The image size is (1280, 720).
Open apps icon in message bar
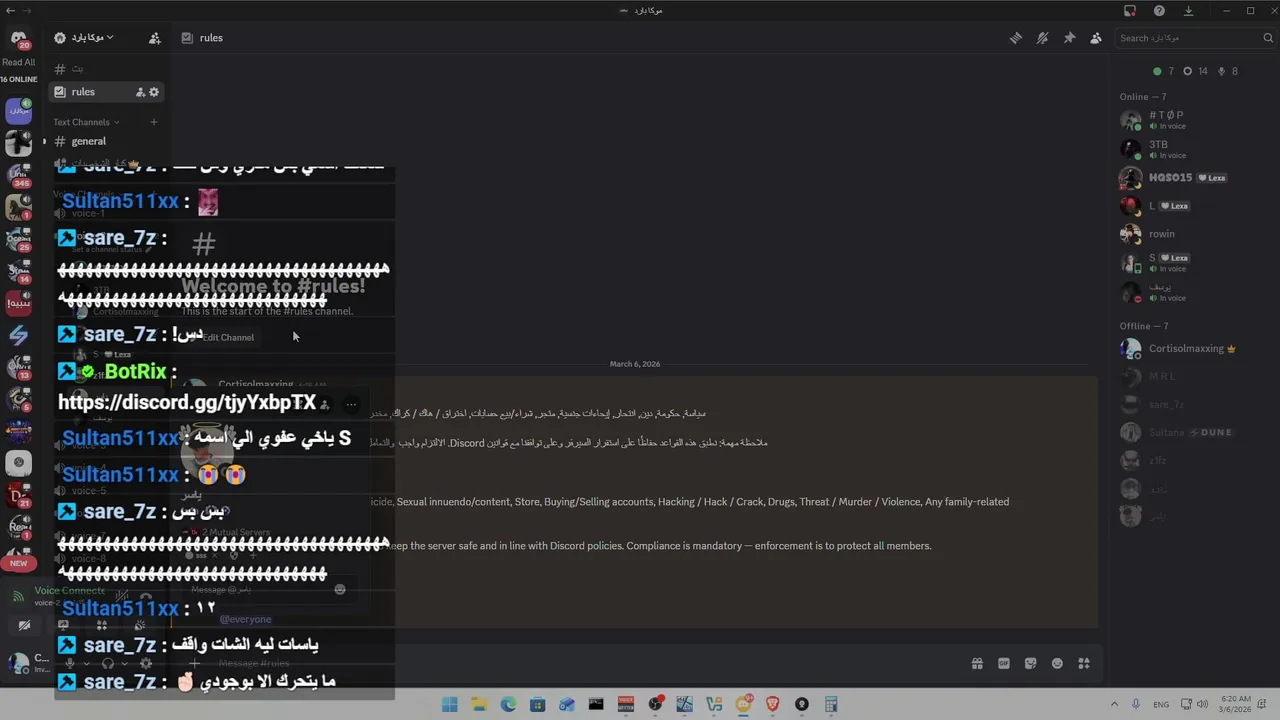(x=1084, y=663)
